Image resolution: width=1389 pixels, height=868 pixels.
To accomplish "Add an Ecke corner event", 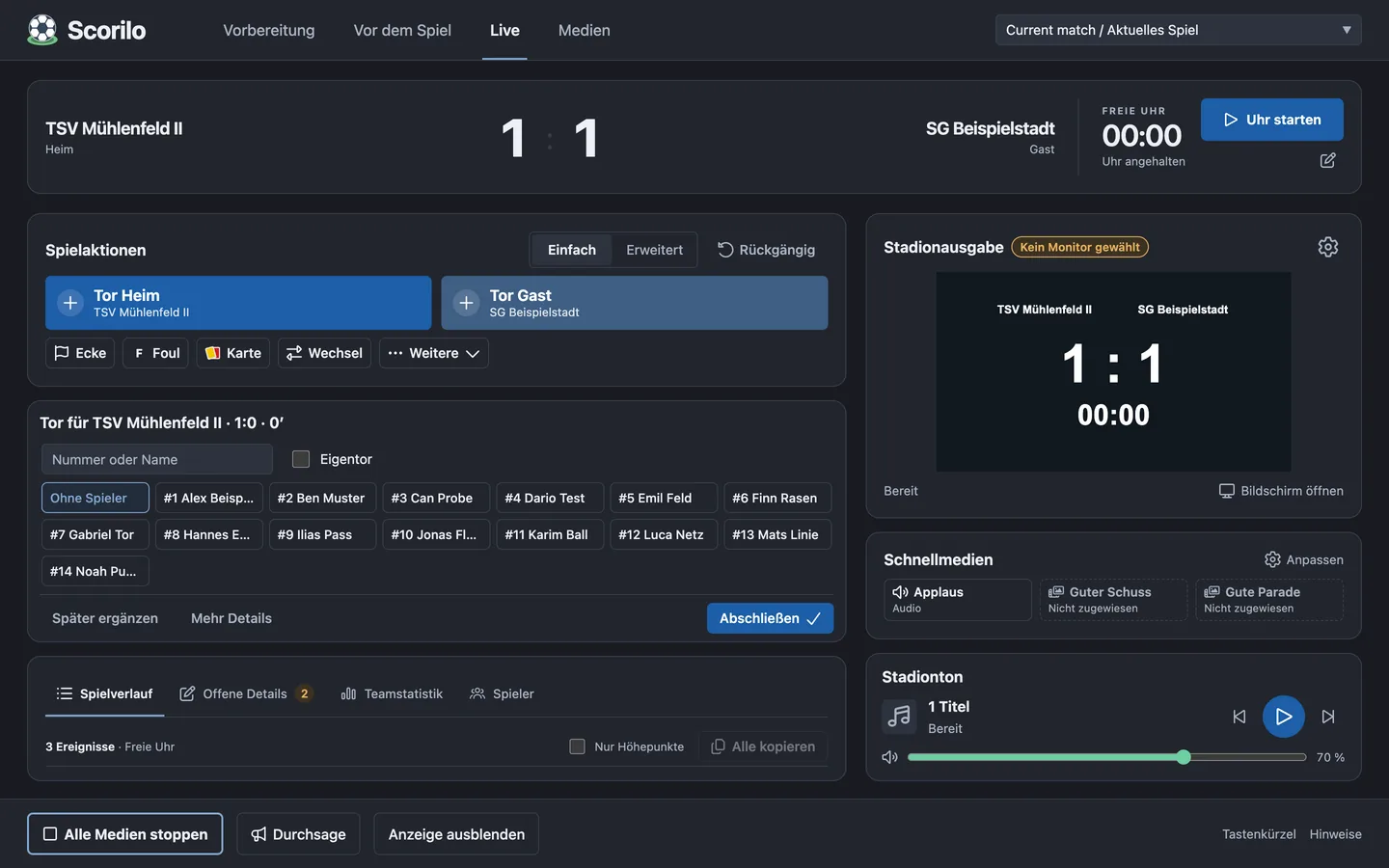I will pos(80,353).
